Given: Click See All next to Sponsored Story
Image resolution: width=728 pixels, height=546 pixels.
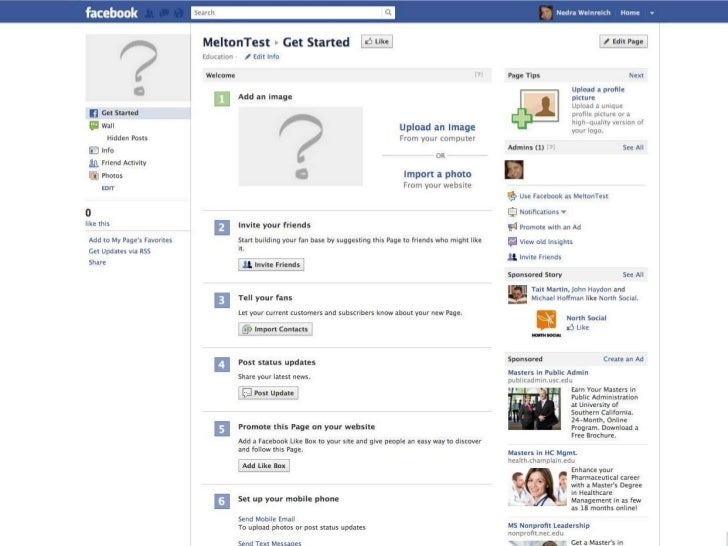Looking at the screenshot, I should [x=633, y=275].
